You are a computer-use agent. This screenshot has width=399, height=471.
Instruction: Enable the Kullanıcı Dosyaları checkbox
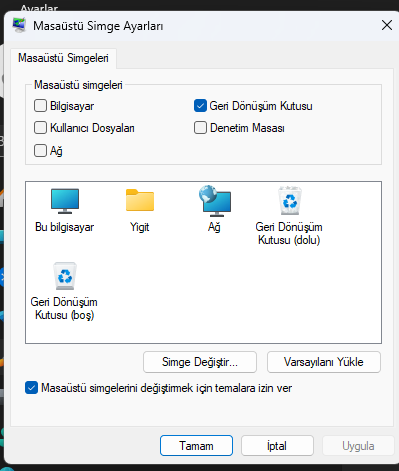[40, 128]
